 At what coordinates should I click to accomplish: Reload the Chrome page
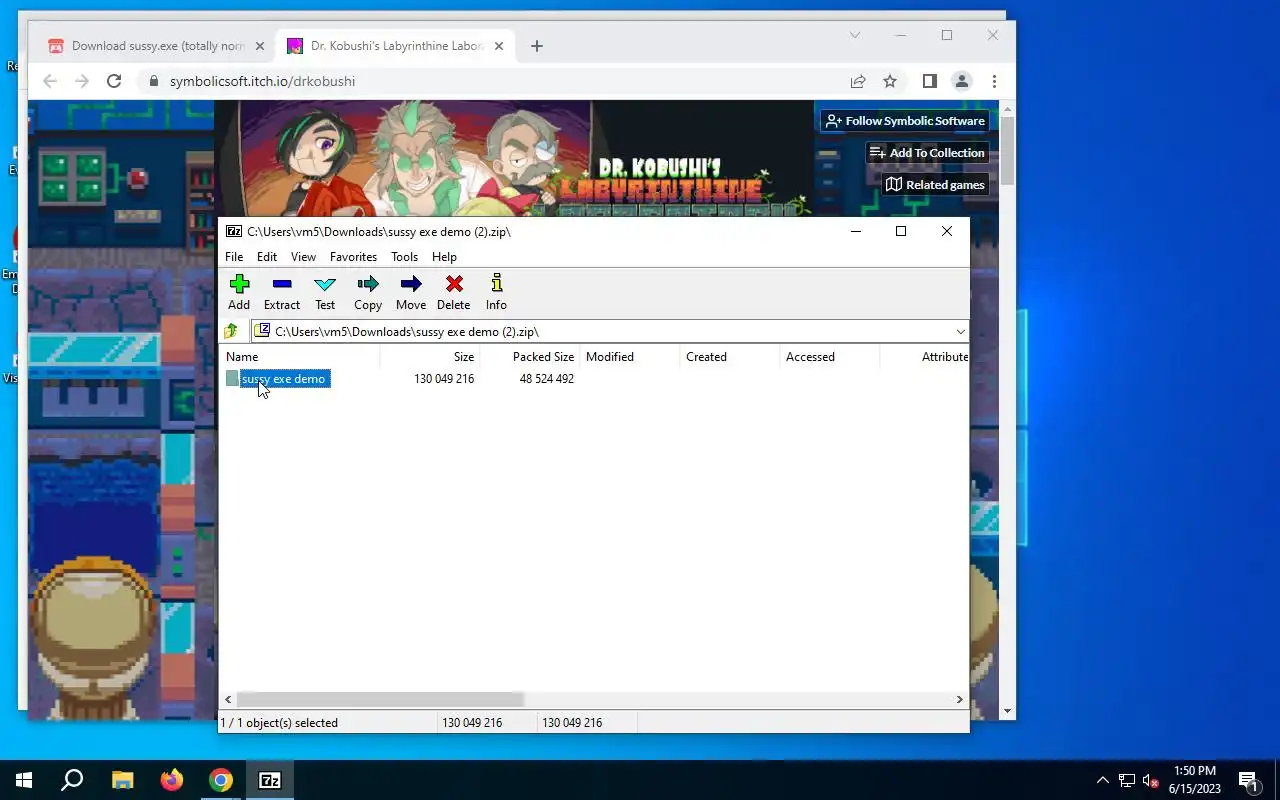pyautogui.click(x=114, y=81)
